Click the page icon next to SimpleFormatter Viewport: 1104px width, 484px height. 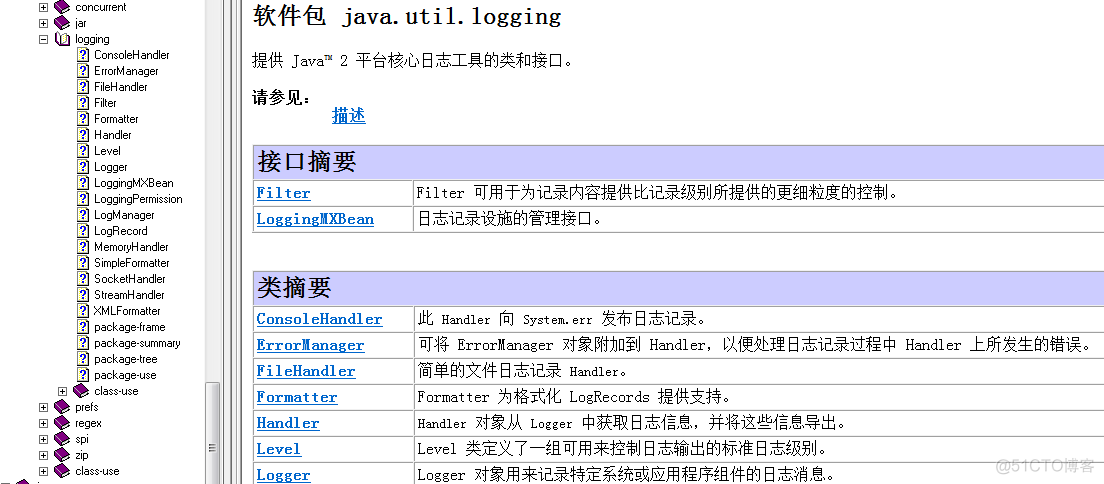(82, 263)
